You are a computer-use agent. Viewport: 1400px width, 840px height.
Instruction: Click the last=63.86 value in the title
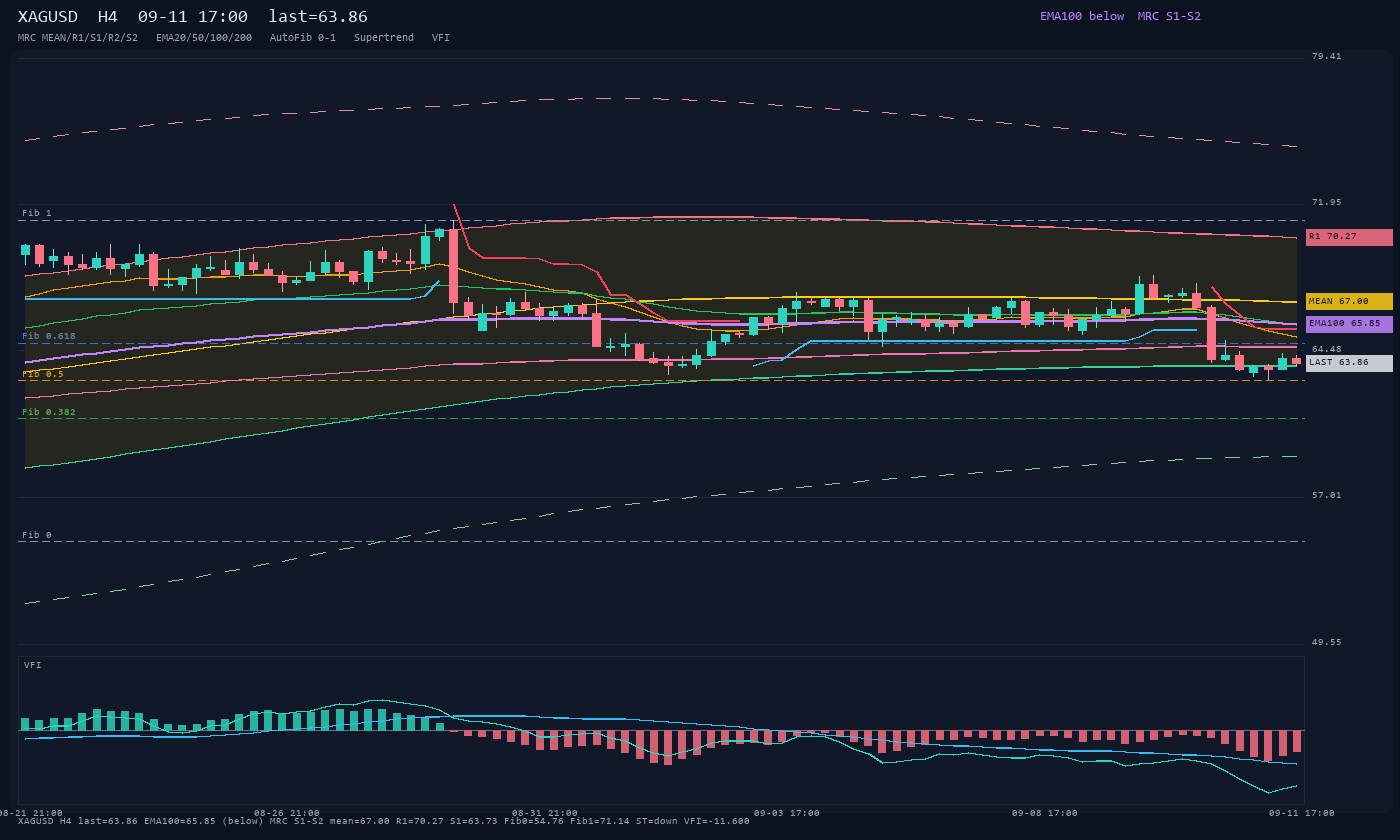[x=318, y=16]
